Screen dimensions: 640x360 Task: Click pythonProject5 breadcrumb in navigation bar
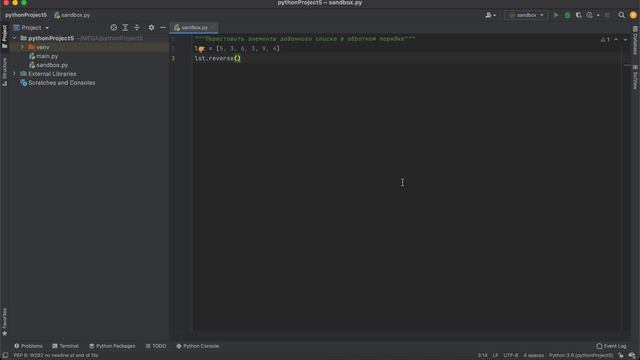[x=26, y=15]
